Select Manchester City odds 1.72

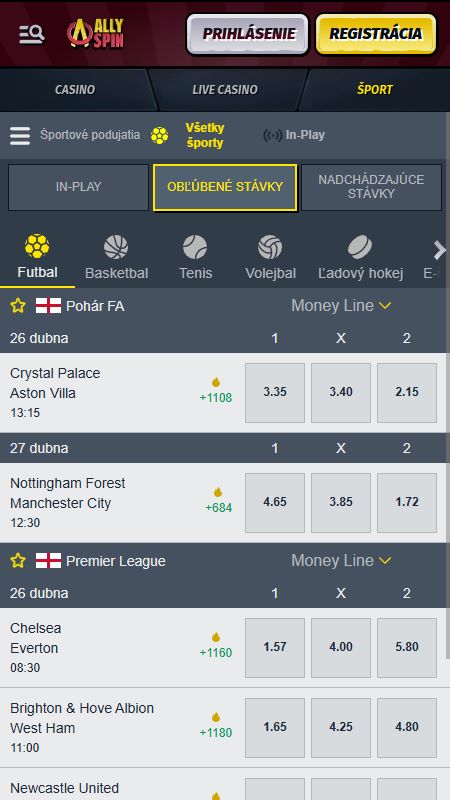(407, 502)
